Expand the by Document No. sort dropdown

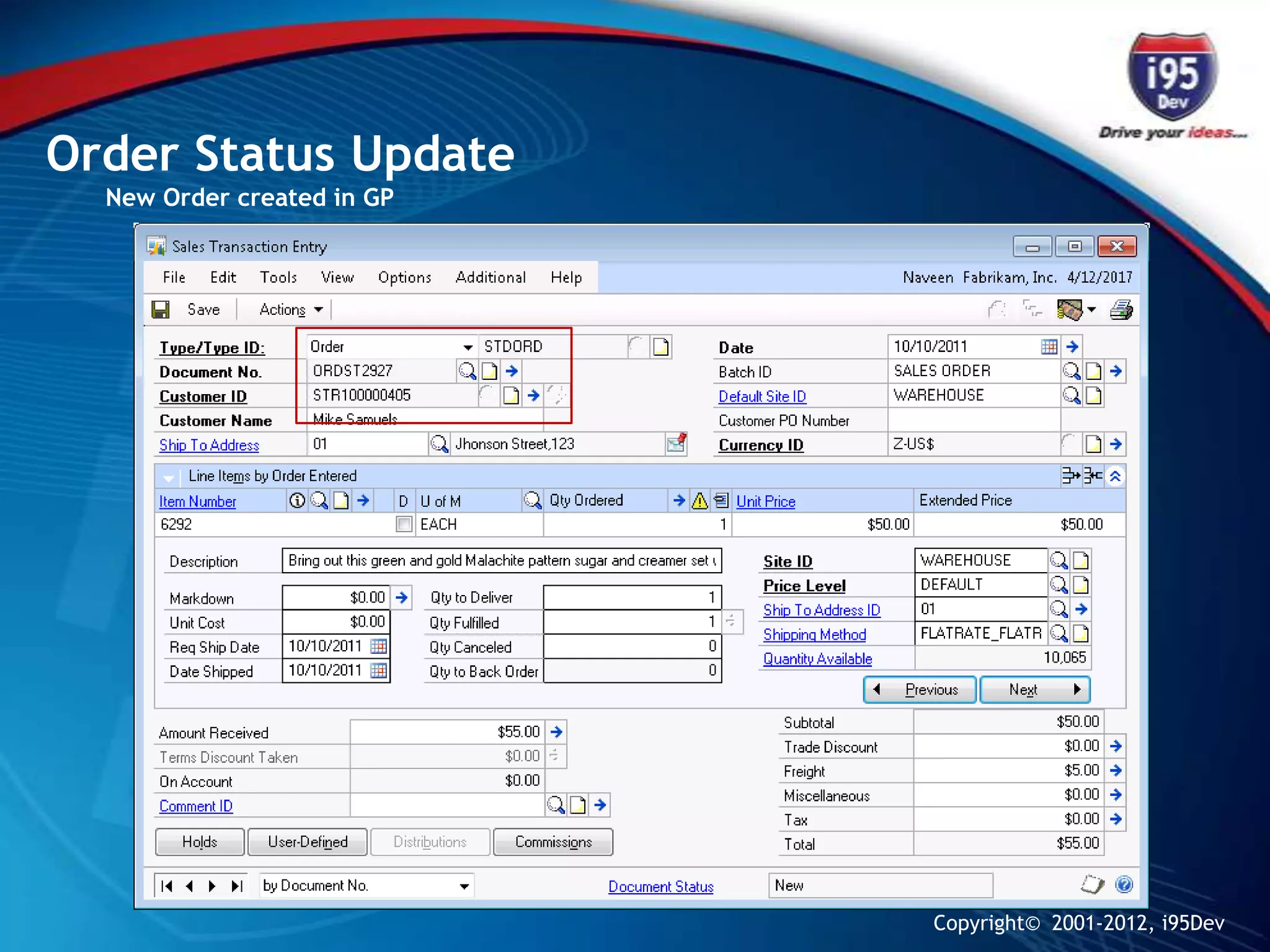464,886
